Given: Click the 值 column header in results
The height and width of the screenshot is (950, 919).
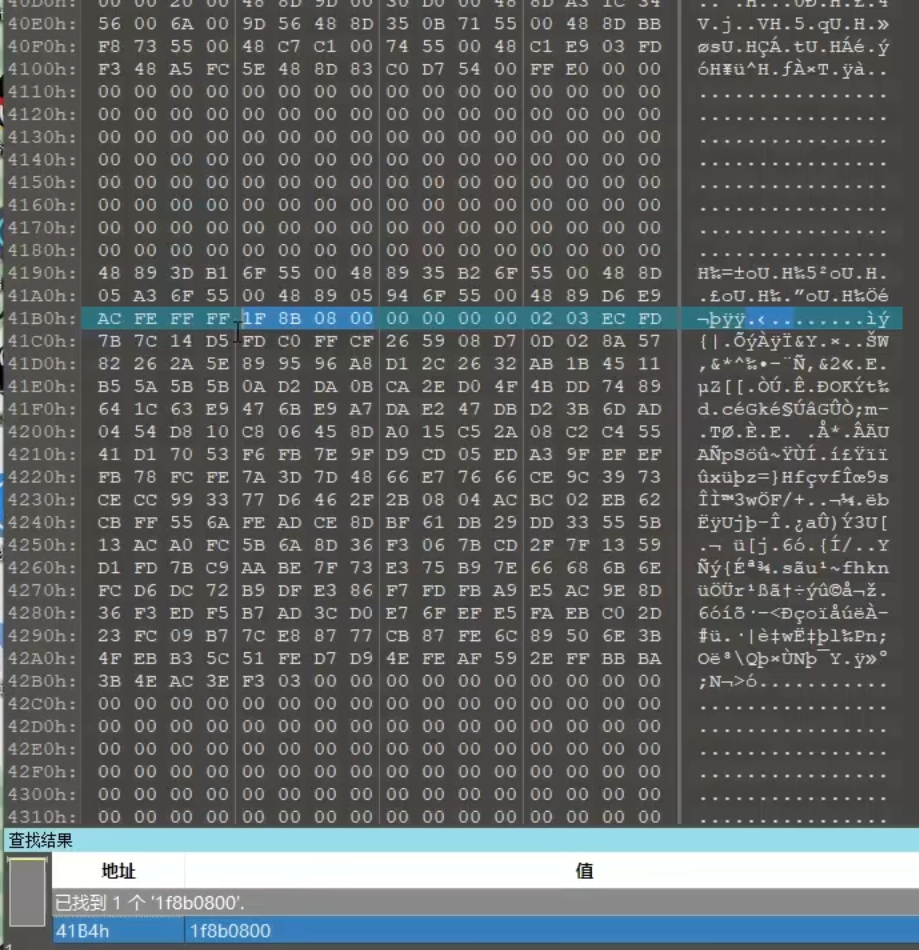Looking at the screenshot, I should [x=585, y=870].
